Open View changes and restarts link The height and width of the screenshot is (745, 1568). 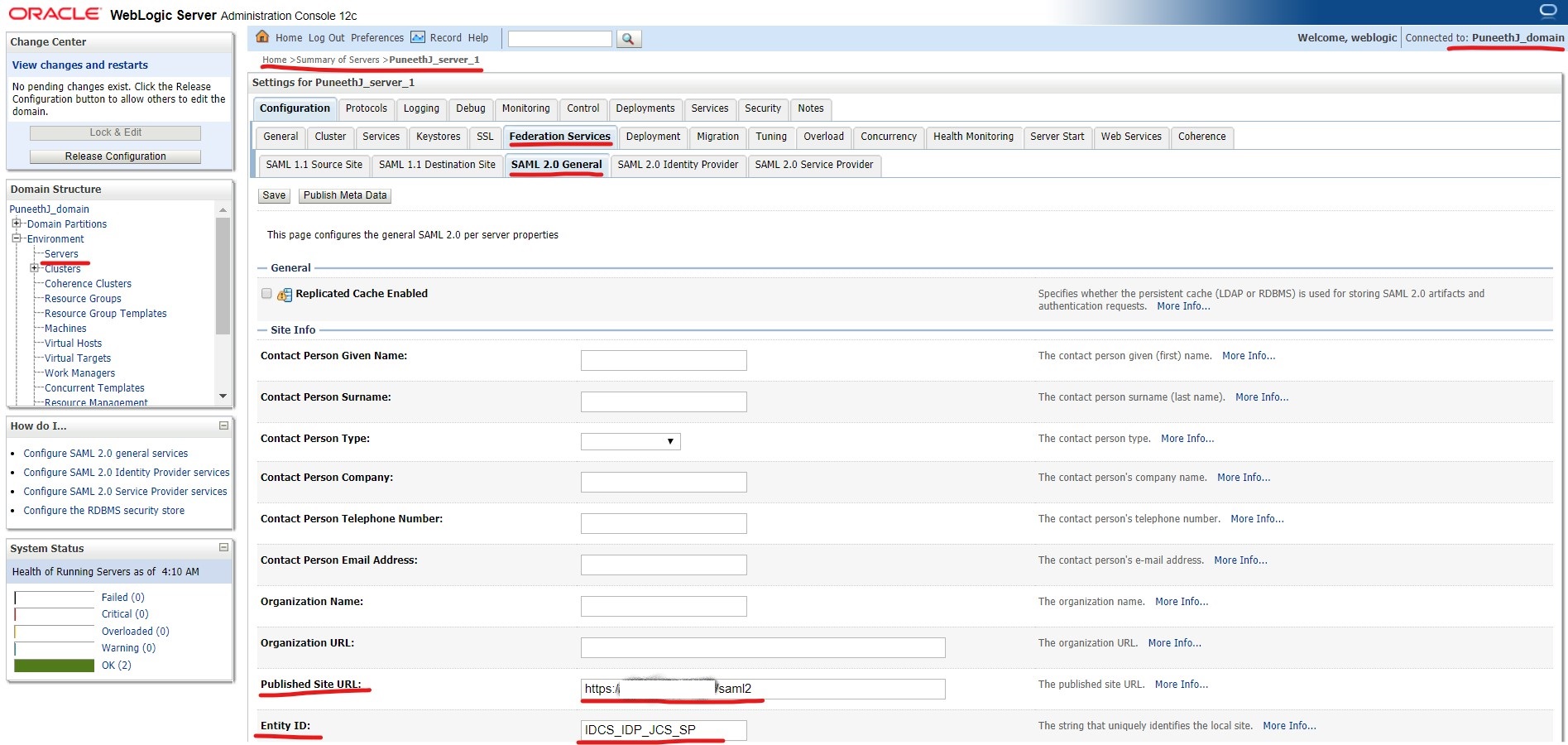tap(80, 65)
